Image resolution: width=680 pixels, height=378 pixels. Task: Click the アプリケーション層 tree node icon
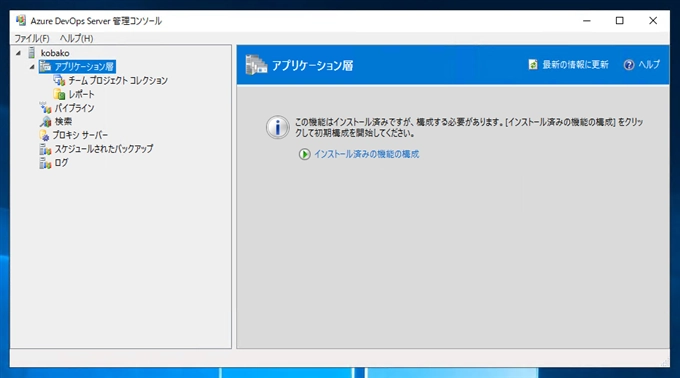pyautogui.click(x=45, y=66)
